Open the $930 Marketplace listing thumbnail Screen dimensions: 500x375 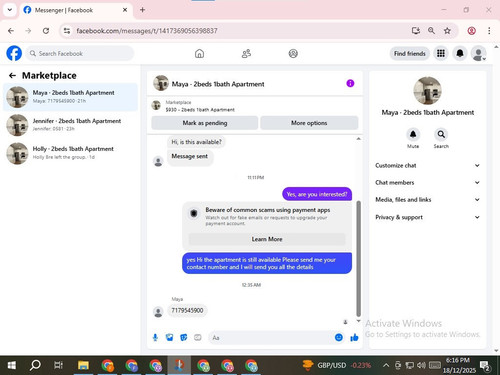point(156,105)
